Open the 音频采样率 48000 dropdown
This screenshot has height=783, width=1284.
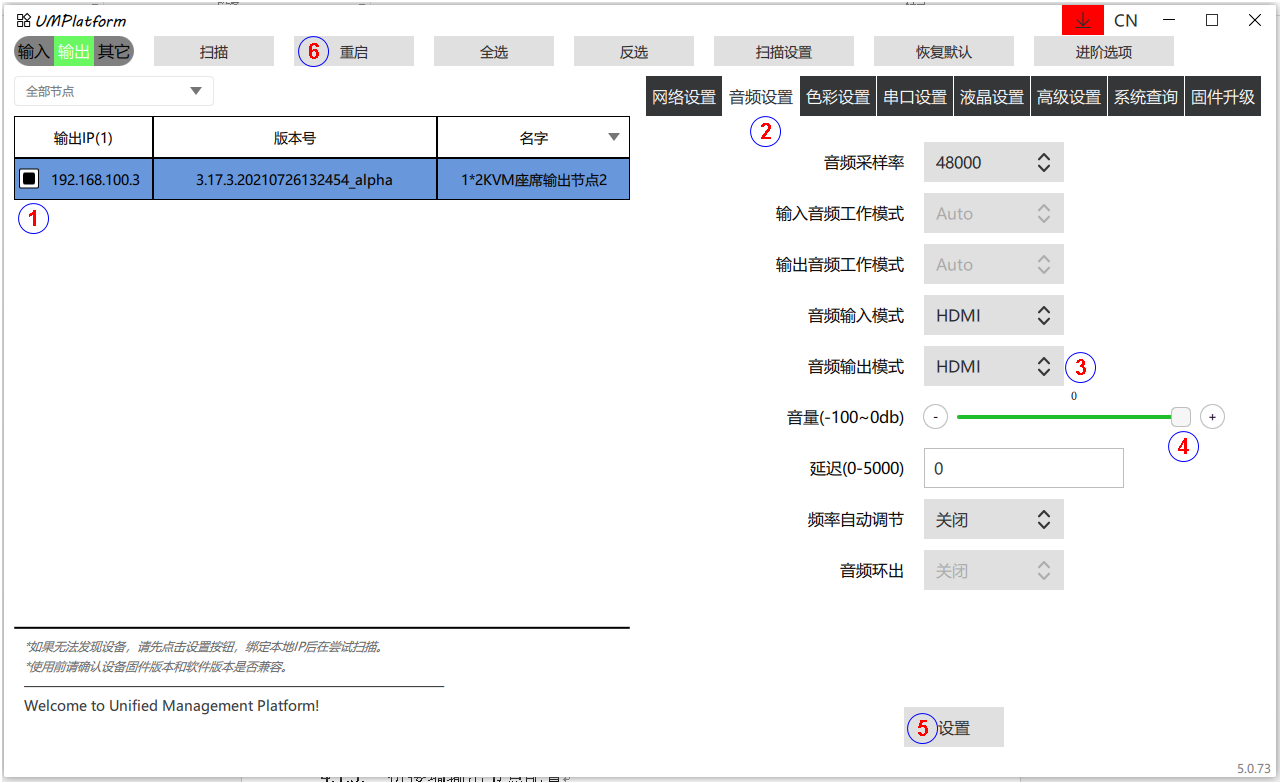(993, 162)
